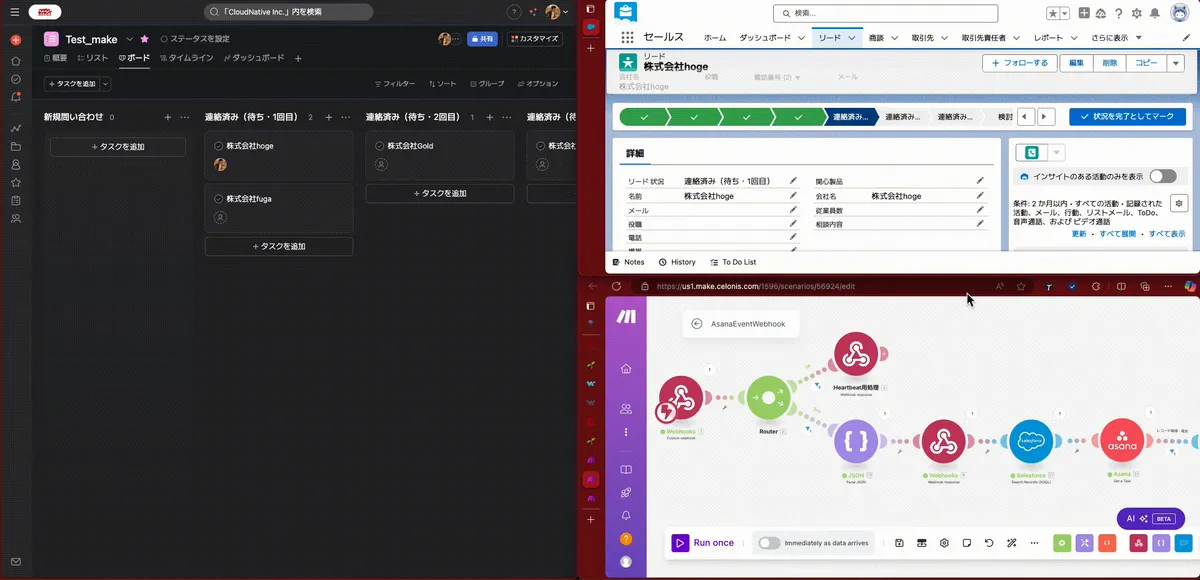This screenshot has width=1200, height=580.
Task: Switch to ダッシュボード tab in Asana
Action: pos(254,58)
